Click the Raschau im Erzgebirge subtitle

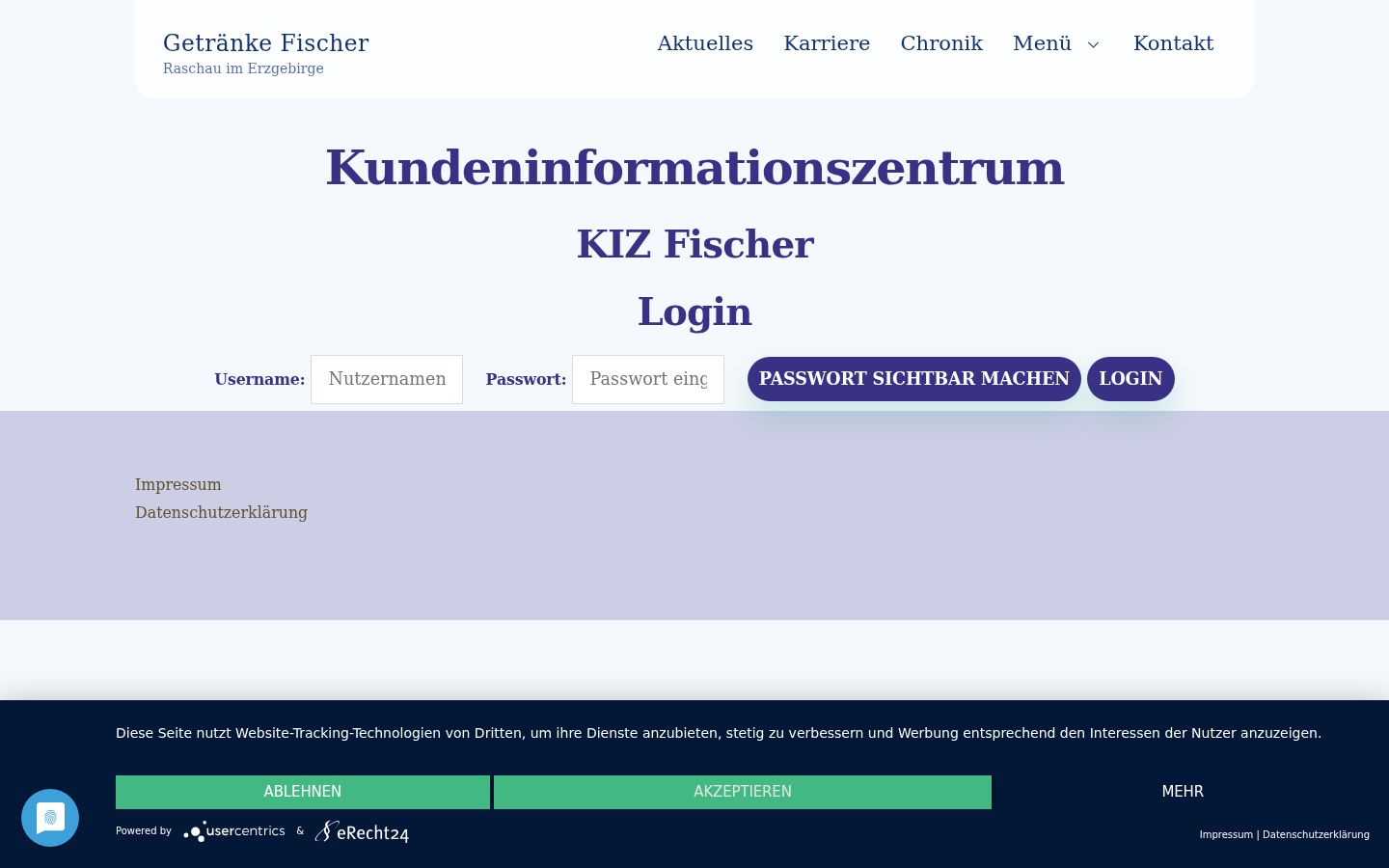(x=243, y=68)
